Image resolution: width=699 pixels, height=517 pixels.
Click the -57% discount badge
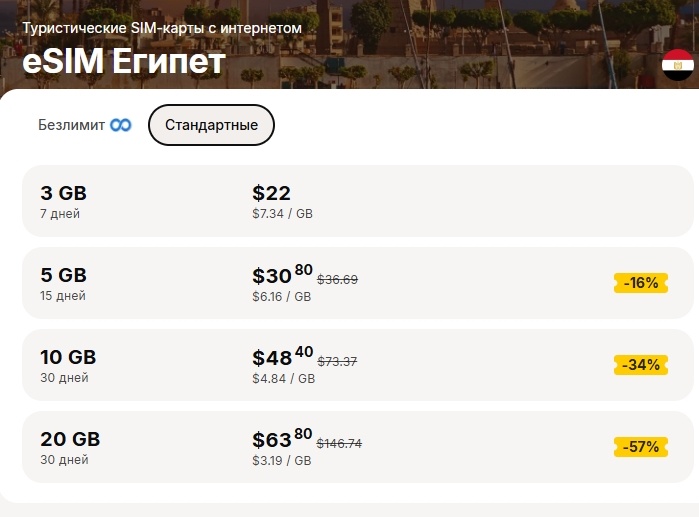(x=641, y=447)
